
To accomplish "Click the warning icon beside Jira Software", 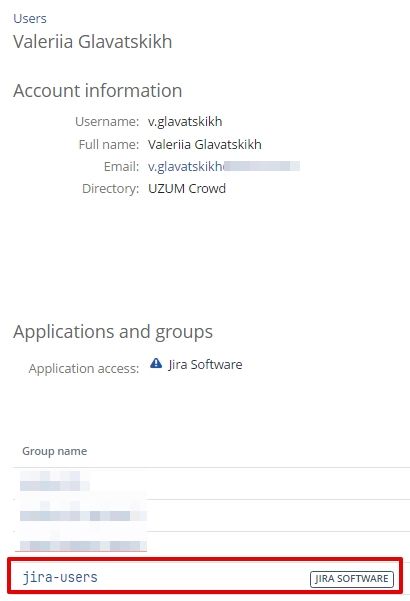I will click(x=156, y=363).
